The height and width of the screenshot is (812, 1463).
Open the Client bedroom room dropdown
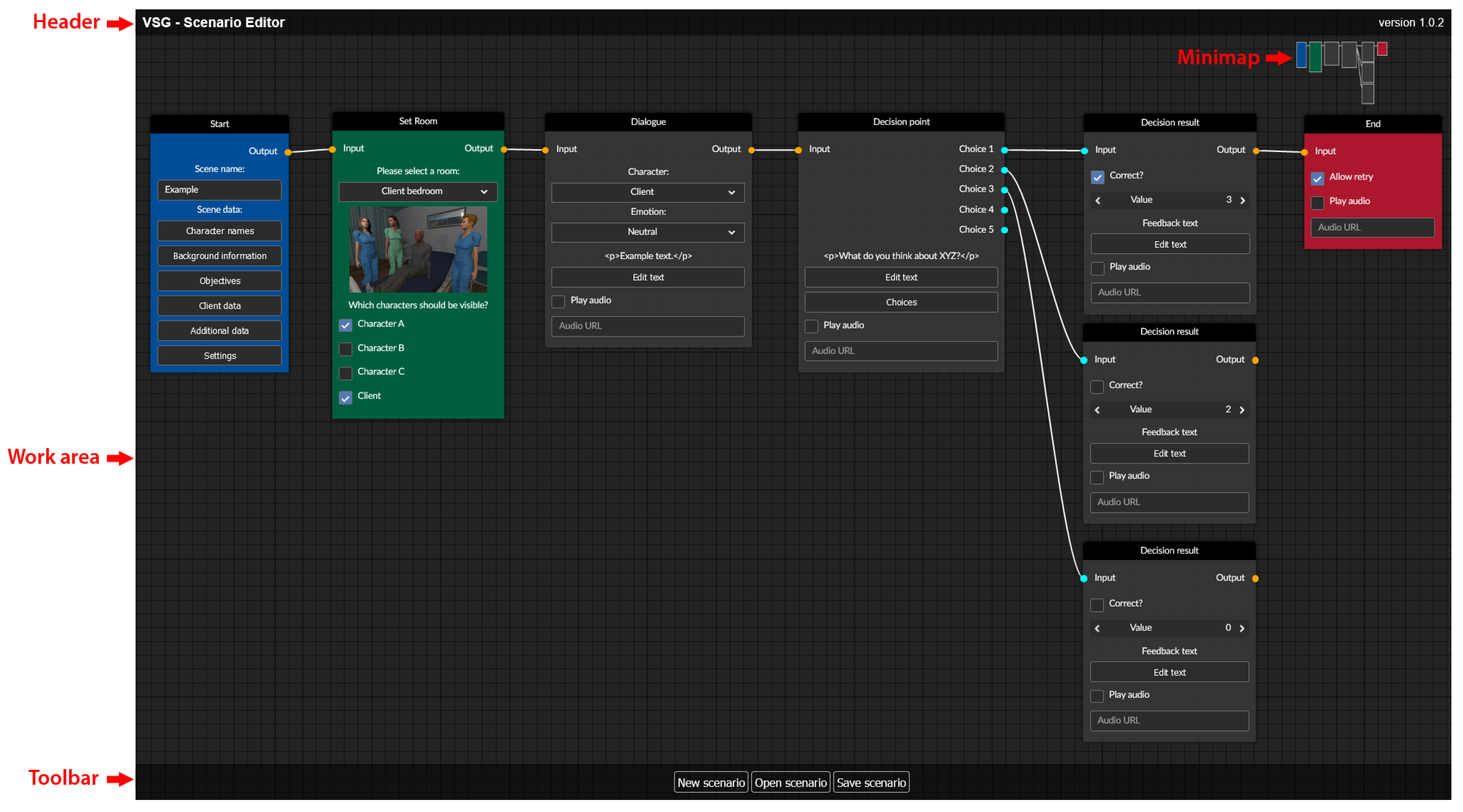click(x=418, y=191)
